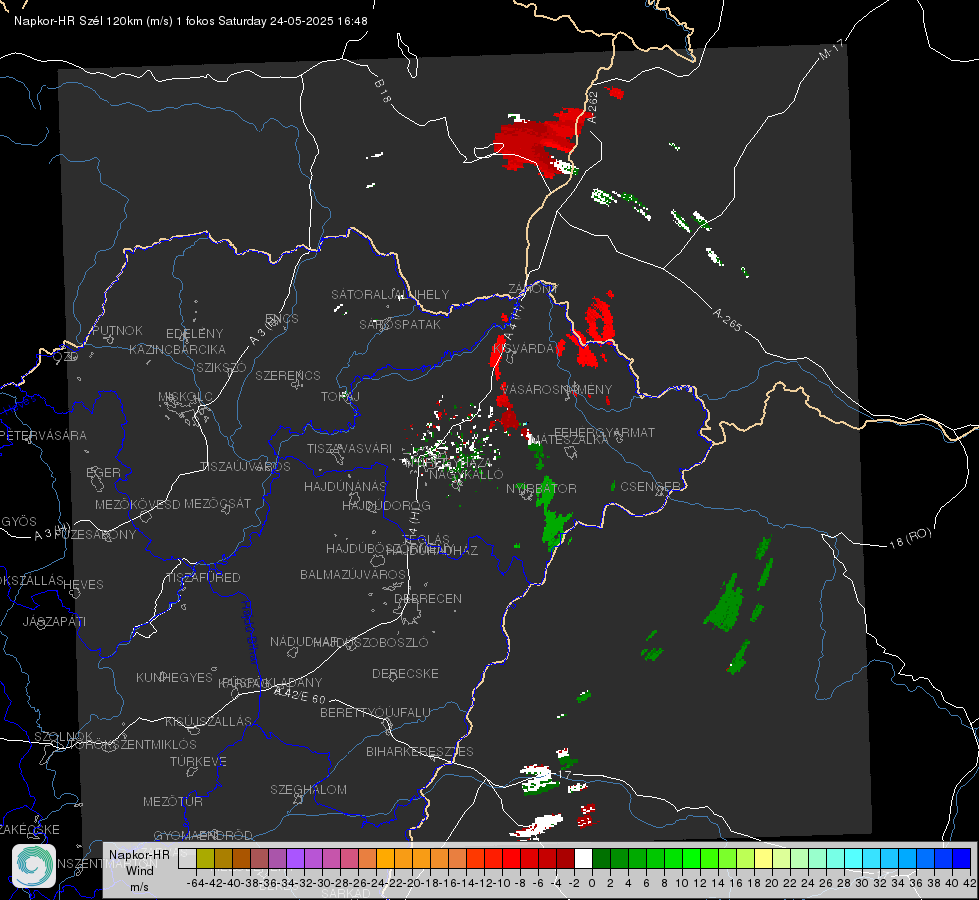Click the KISVÁRDA label

coord(524,348)
